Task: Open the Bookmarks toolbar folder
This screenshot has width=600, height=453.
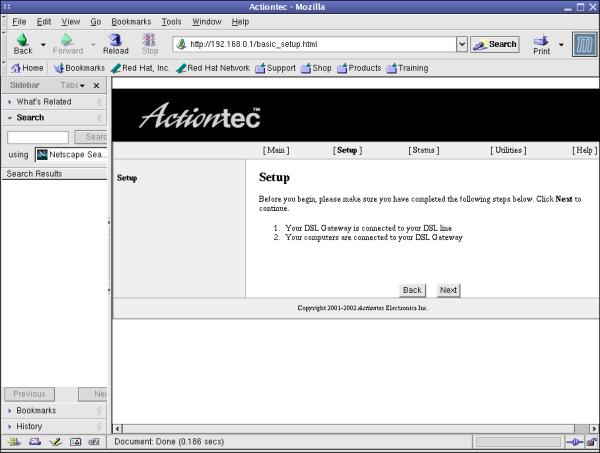Action: (x=79, y=68)
